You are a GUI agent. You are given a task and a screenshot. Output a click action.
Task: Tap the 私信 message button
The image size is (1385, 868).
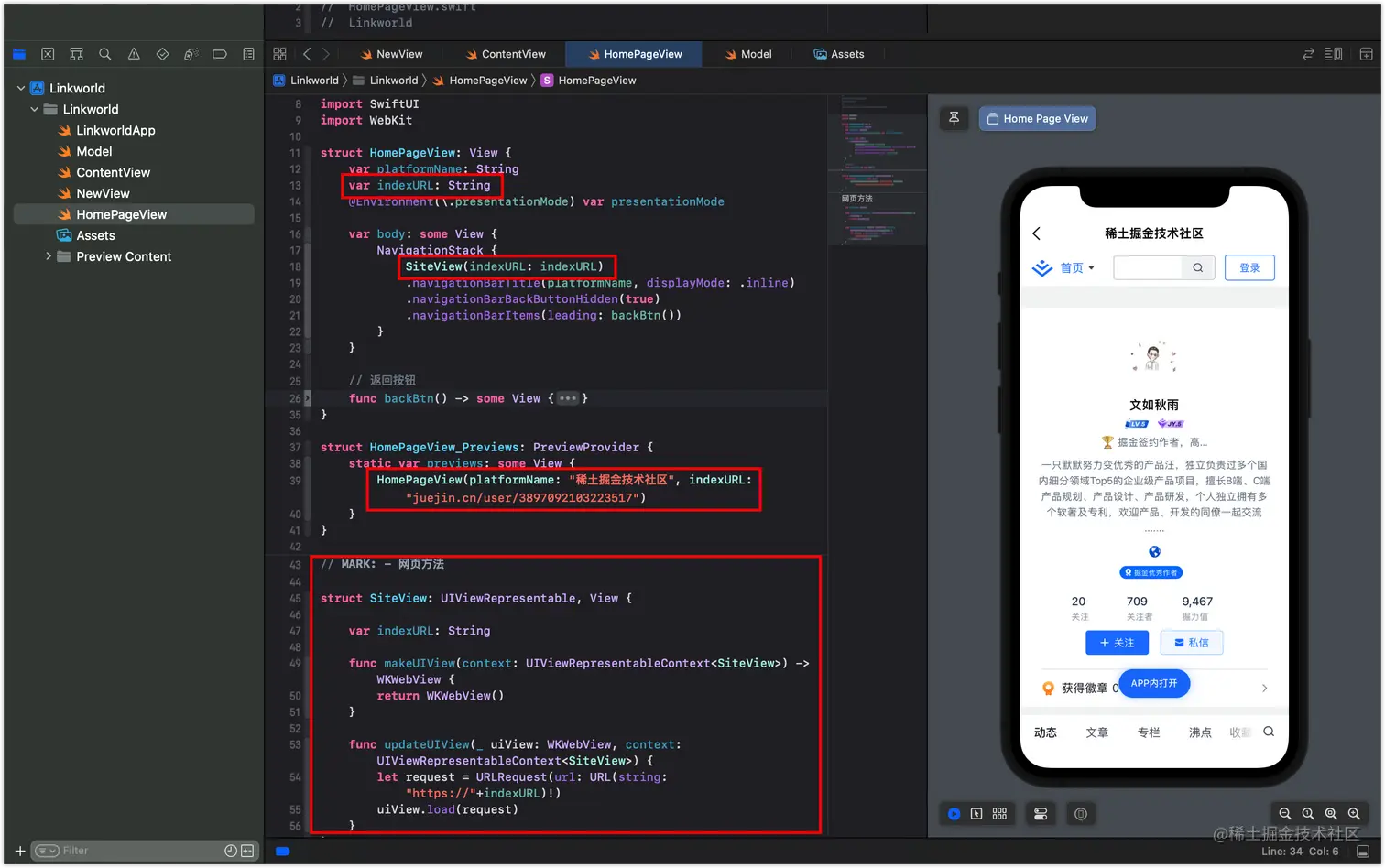coord(1191,643)
